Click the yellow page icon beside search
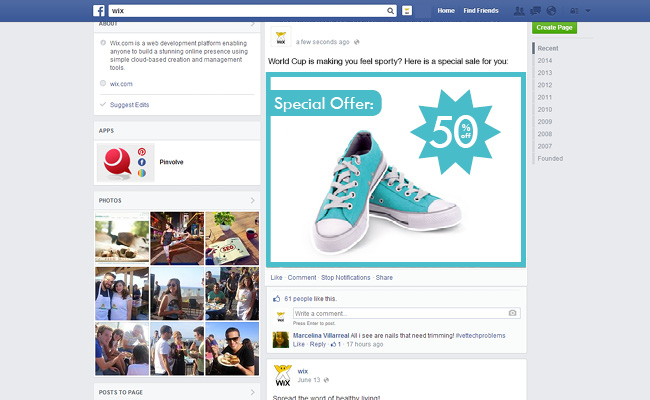 407,11
